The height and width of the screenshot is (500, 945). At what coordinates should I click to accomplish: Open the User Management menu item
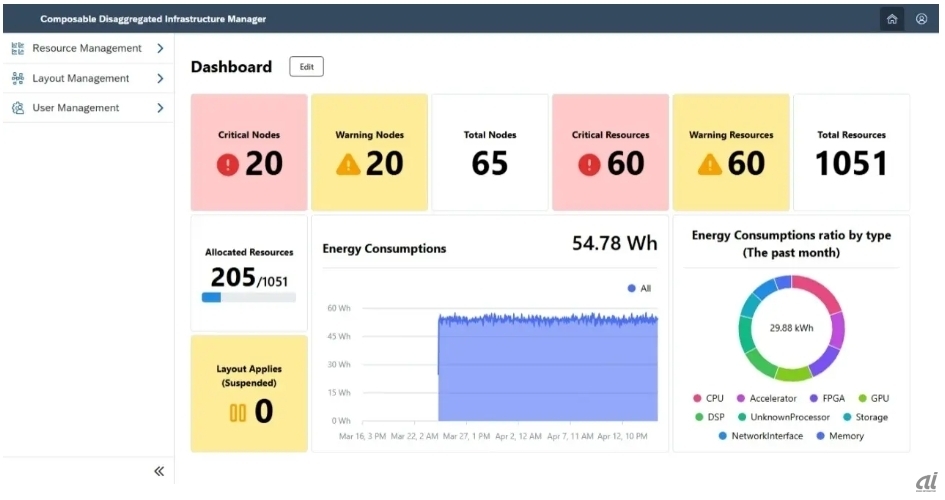tap(75, 108)
